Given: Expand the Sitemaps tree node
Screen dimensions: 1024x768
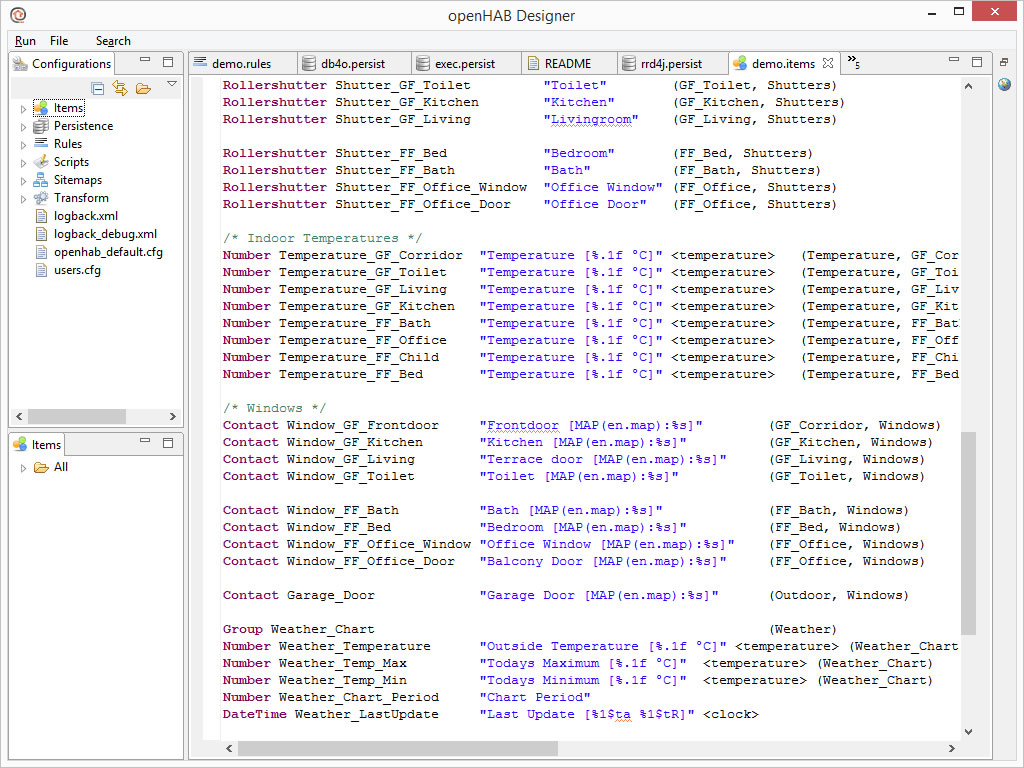Looking at the screenshot, I should click(23, 181).
